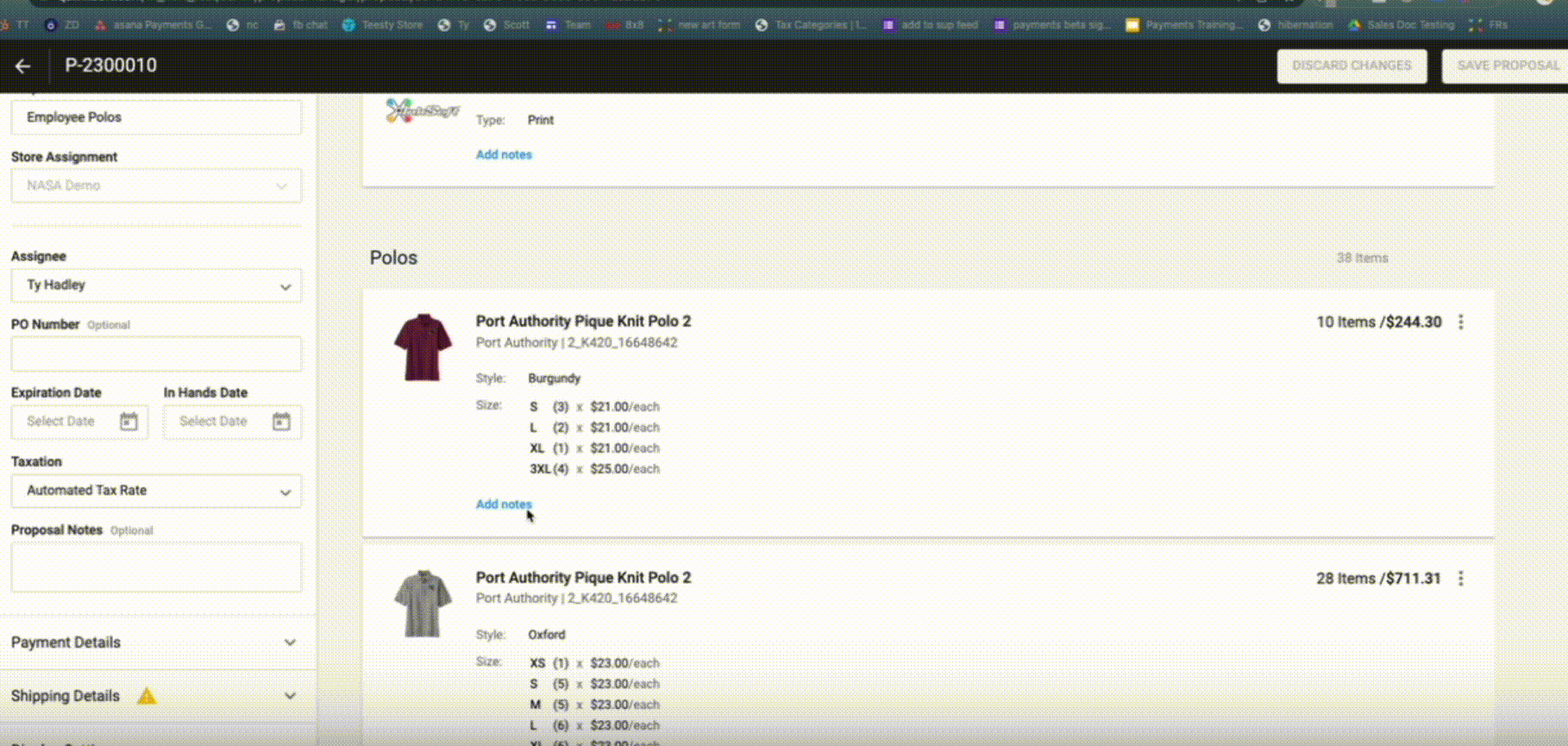The height and width of the screenshot is (746, 1568).
Task: Open the hibernation bookmark
Action: 1295,25
